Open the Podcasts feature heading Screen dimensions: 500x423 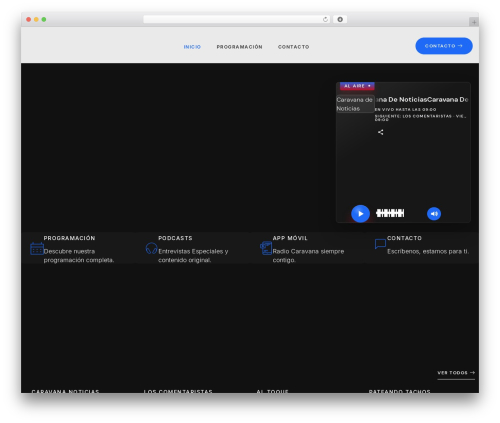click(x=175, y=238)
